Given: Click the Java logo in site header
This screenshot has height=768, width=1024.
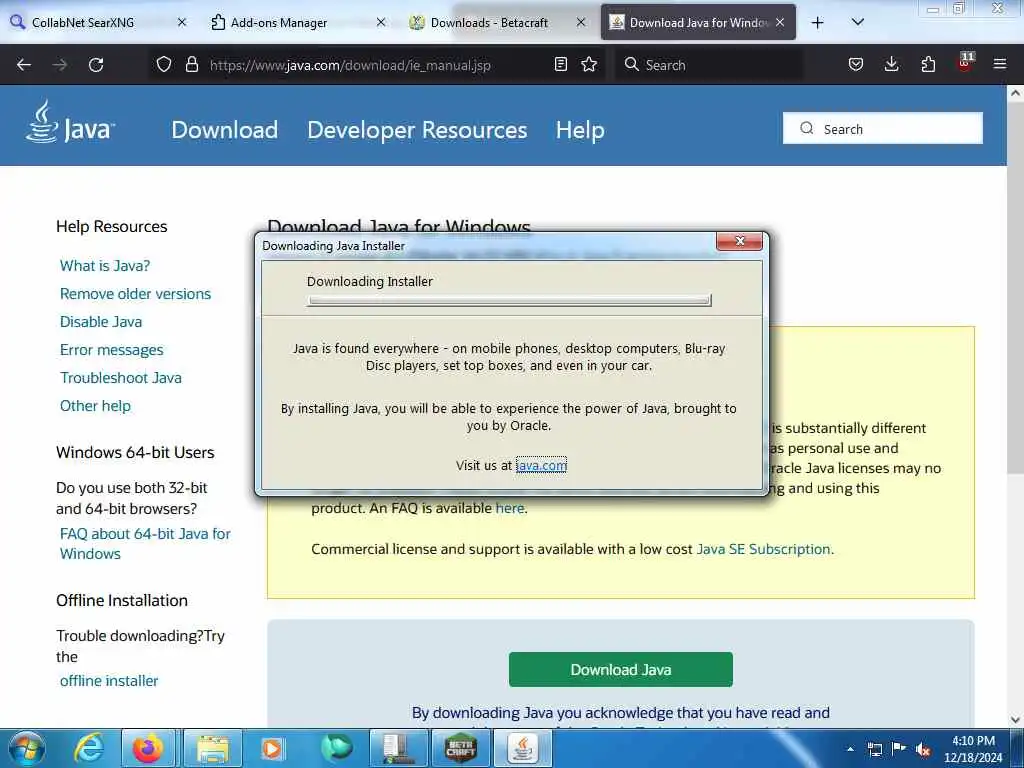Looking at the screenshot, I should 71,122.
